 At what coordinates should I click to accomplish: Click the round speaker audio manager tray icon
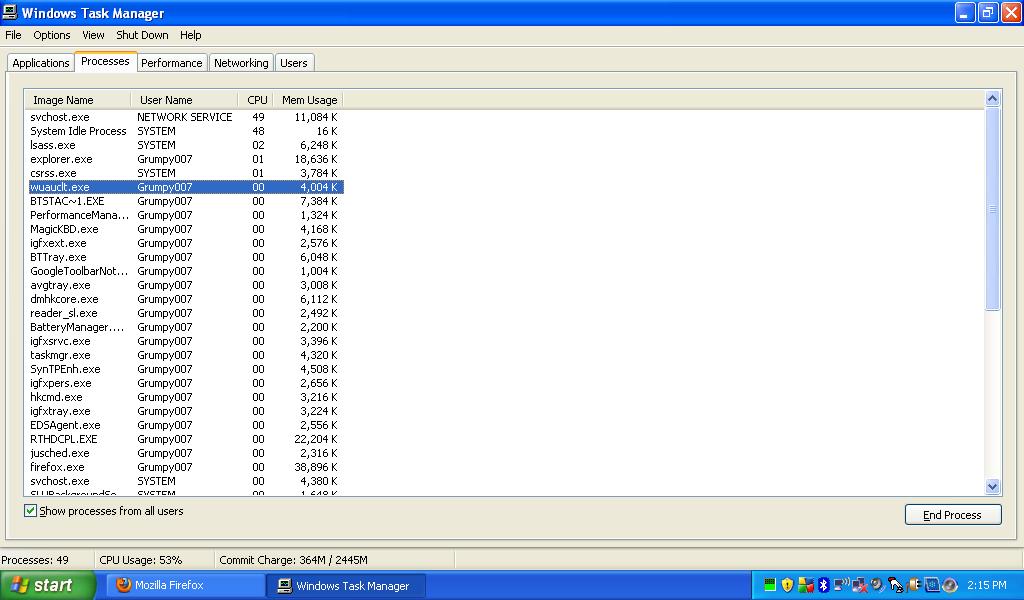(x=950, y=586)
